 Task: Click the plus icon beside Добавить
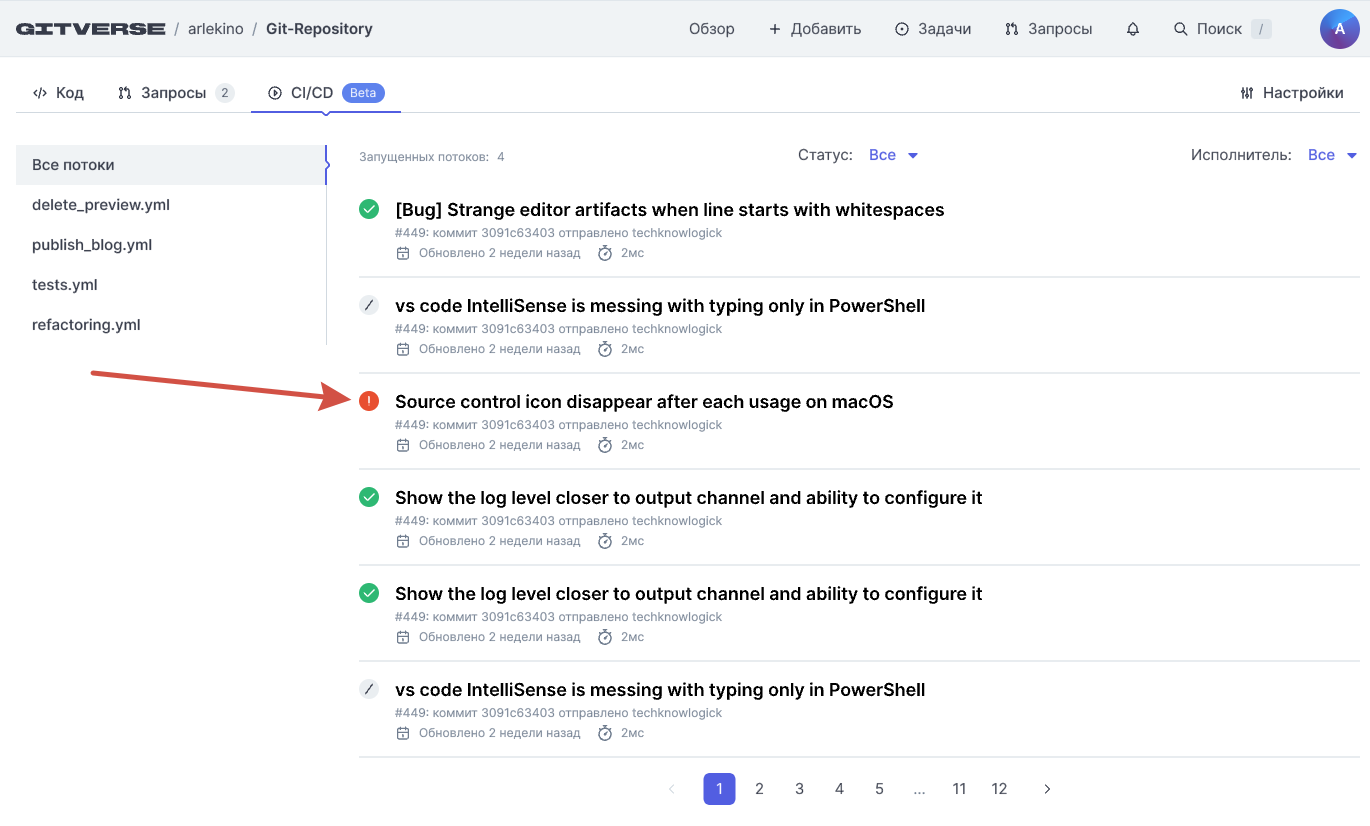[x=774, y=29]
